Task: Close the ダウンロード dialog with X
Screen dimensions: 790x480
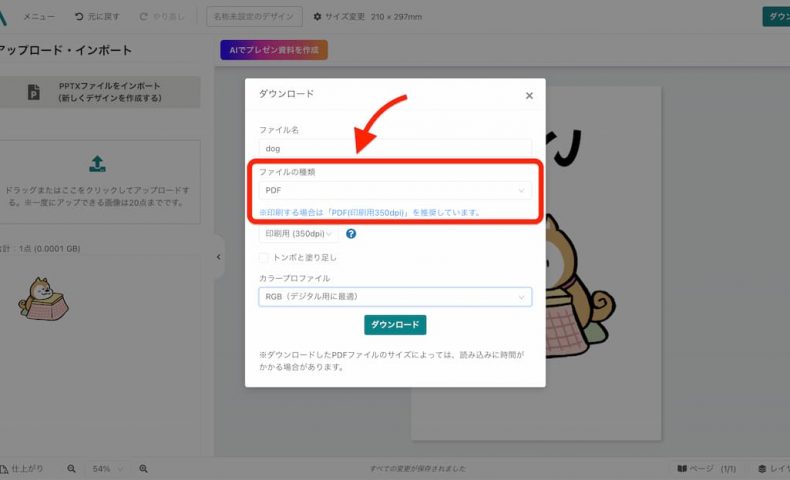Action: 529,96
